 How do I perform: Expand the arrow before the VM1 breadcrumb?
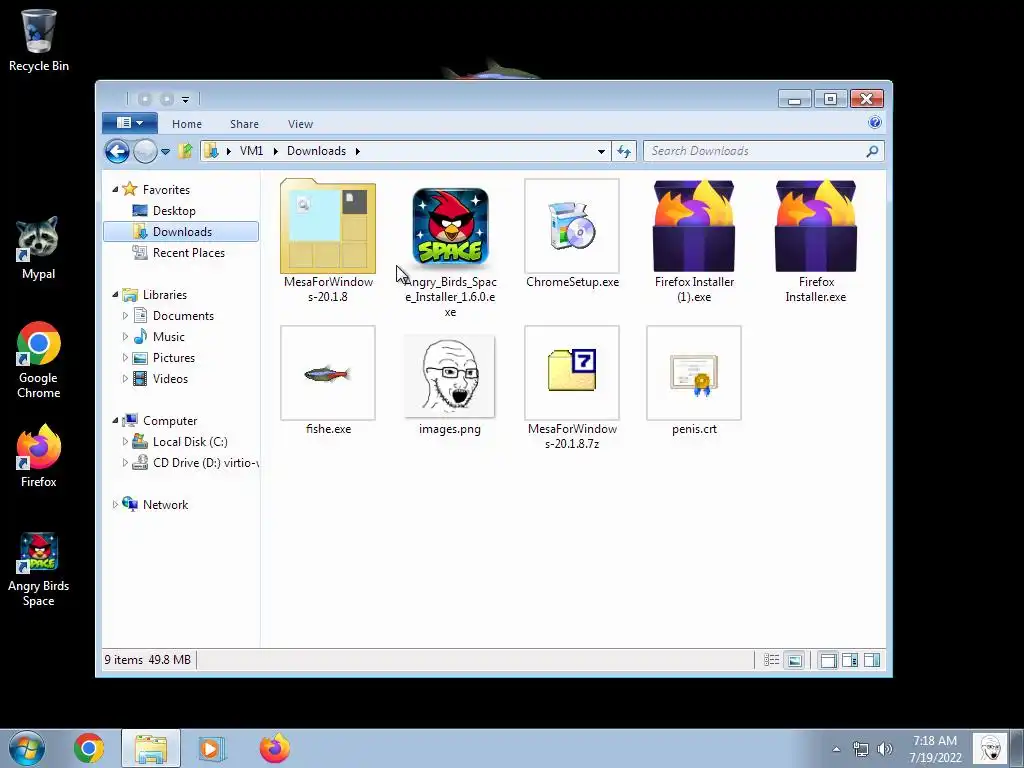[x=229, y=152]
